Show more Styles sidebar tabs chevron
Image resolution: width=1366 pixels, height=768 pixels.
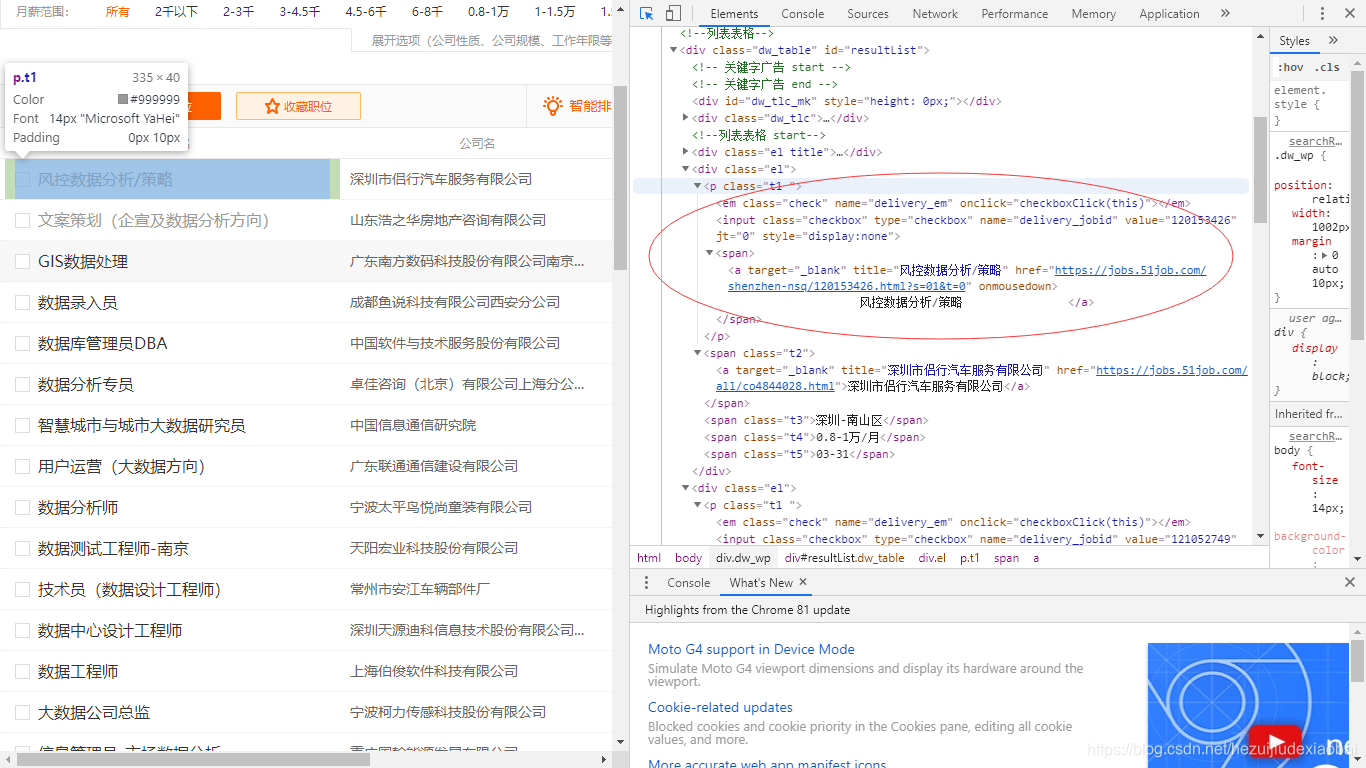click(x=1333, y=41)
